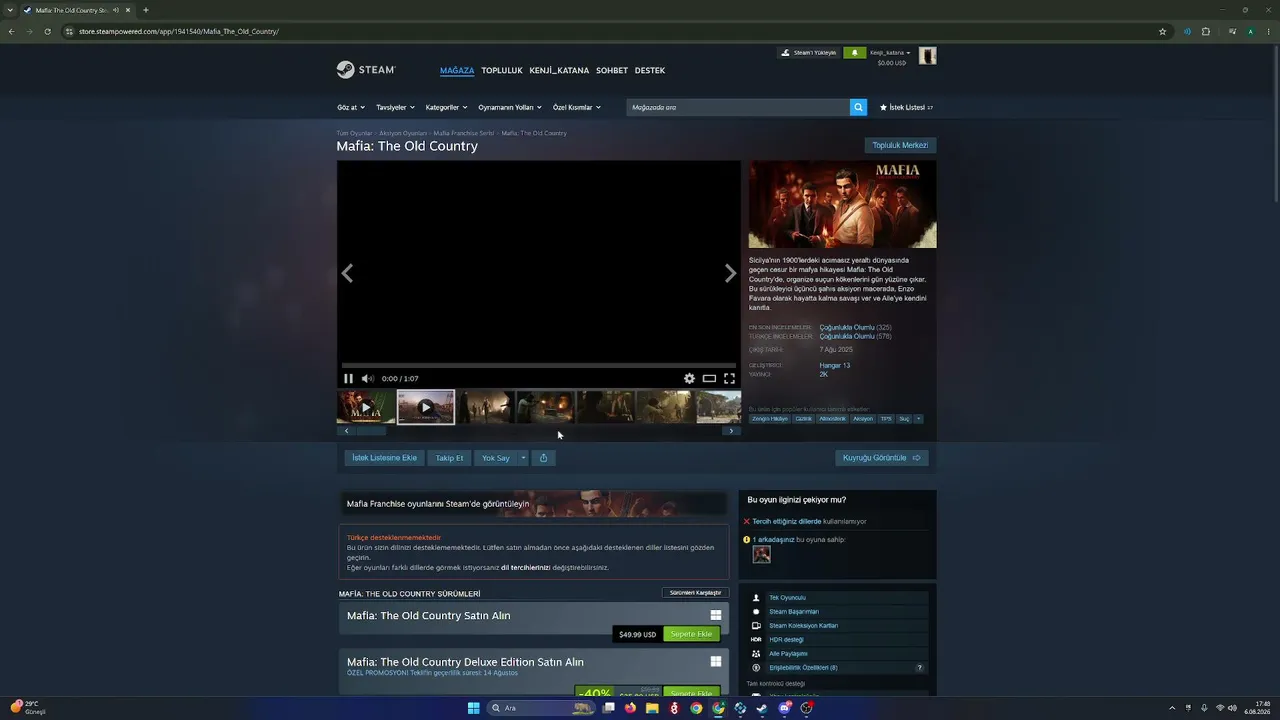Click the Takip Et follow button
This screenshot has width=1280, height=720.
tap(449, 458)
